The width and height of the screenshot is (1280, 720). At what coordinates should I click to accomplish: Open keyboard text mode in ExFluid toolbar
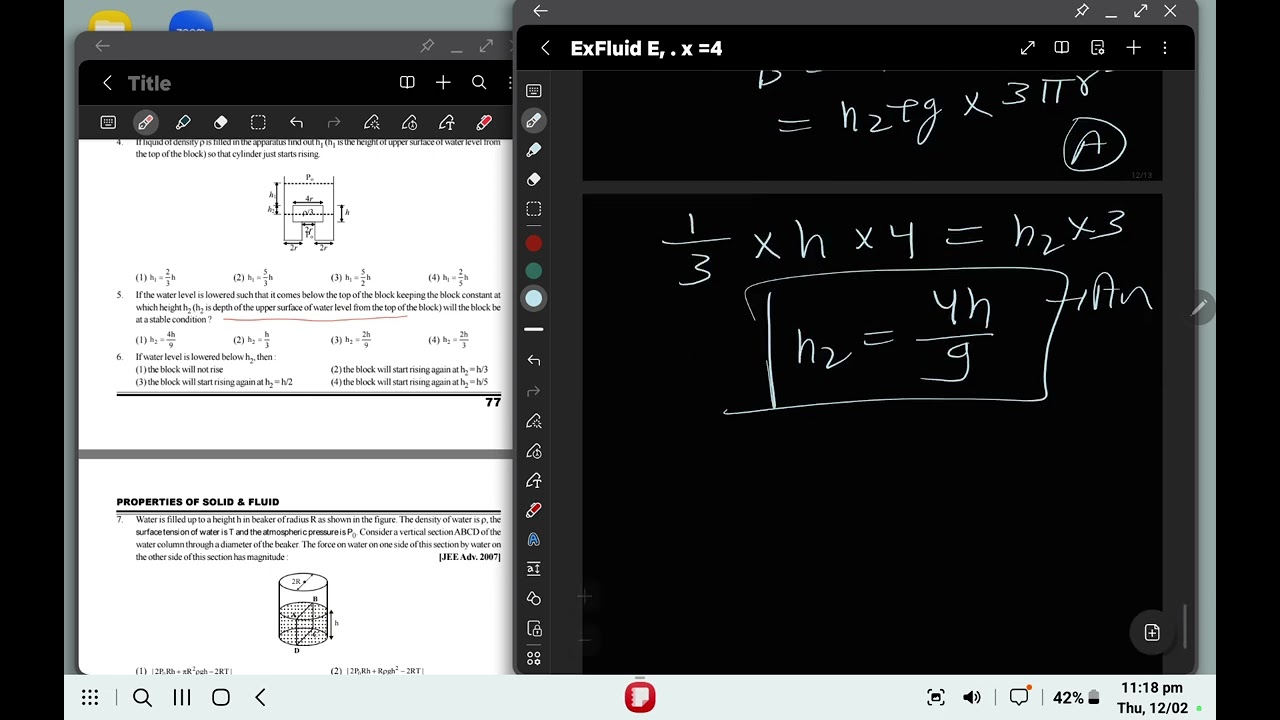tap(534, 91)
